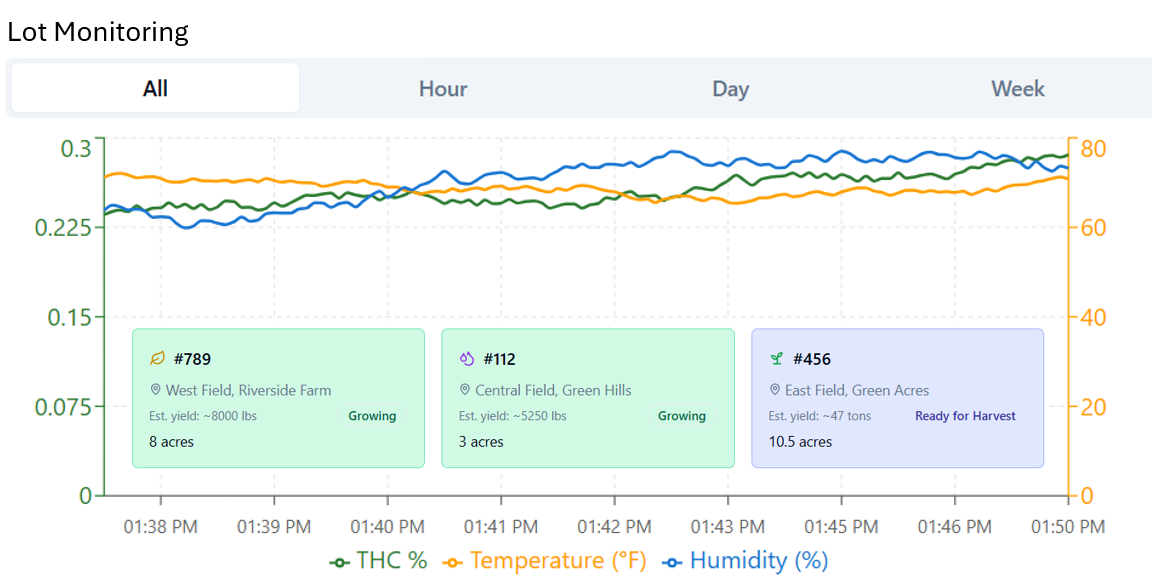1152x582 pixels.
Task: Select the All time range tab
Action: [155, 88]
